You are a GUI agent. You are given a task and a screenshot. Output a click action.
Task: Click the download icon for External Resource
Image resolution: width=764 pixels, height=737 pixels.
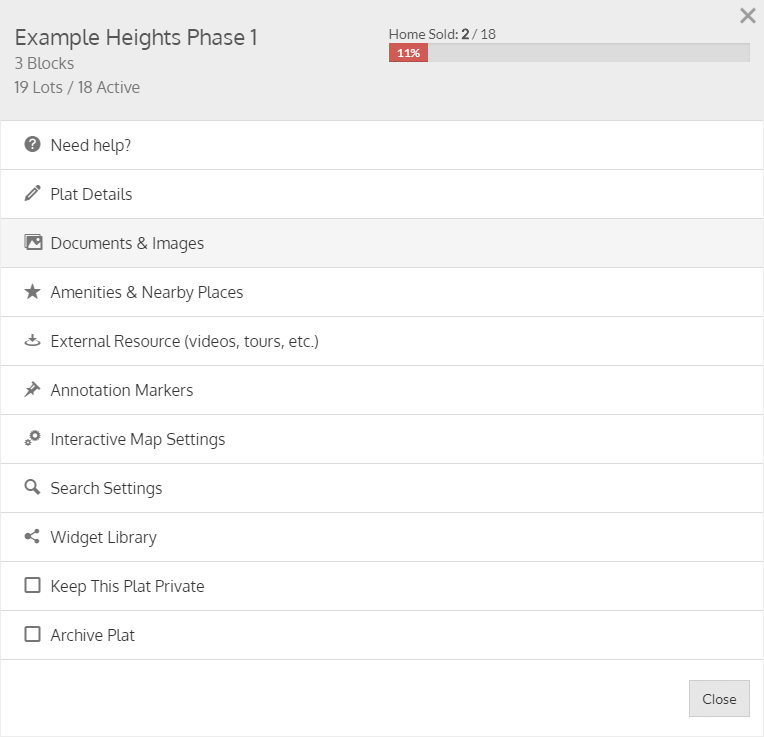(x=33, y=341)
